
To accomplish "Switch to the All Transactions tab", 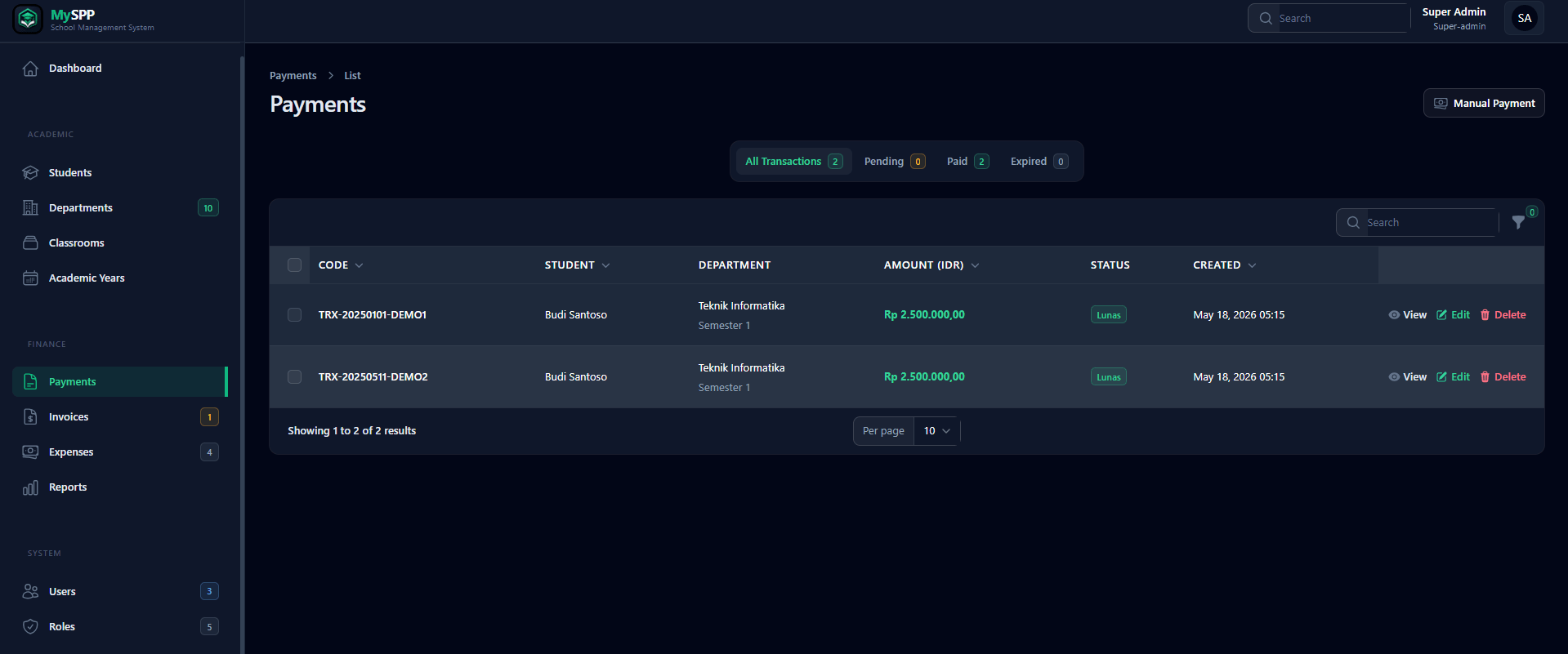I will click(x=793, y=162).
